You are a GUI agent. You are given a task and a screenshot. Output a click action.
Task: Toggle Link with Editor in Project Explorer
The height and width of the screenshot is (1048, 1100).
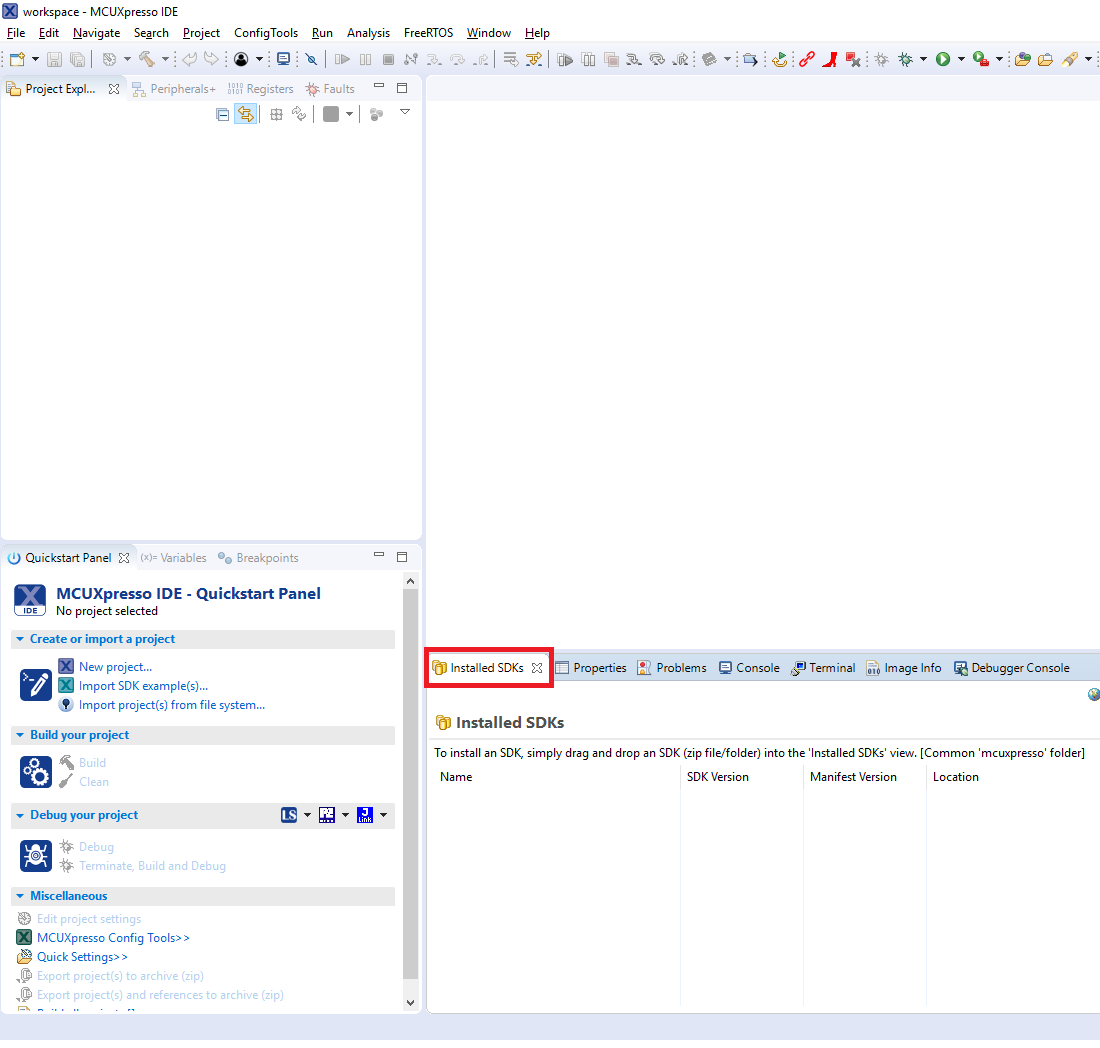[x=245, y=115]
